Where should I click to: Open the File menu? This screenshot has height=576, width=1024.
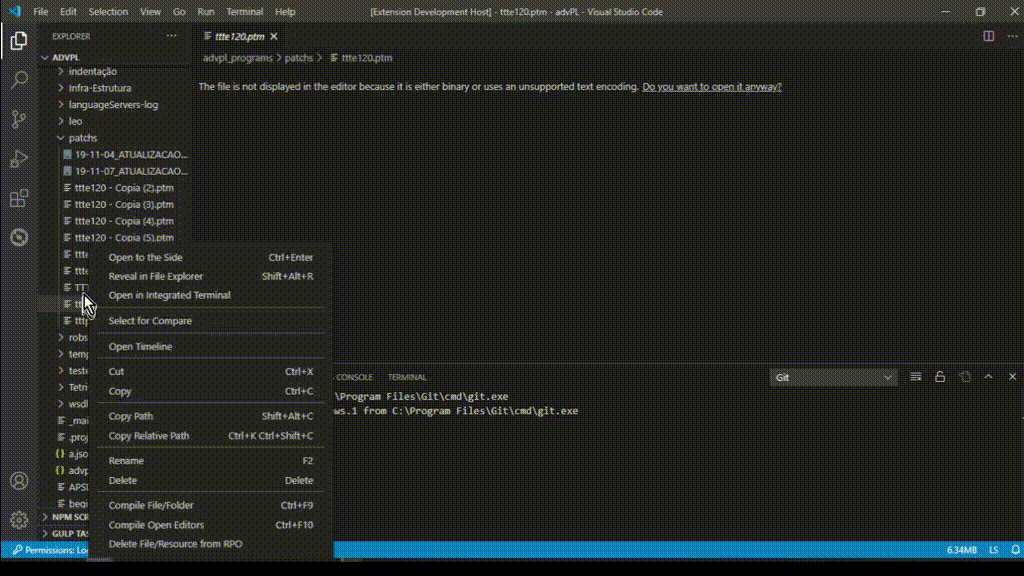(x=40, y=12)
